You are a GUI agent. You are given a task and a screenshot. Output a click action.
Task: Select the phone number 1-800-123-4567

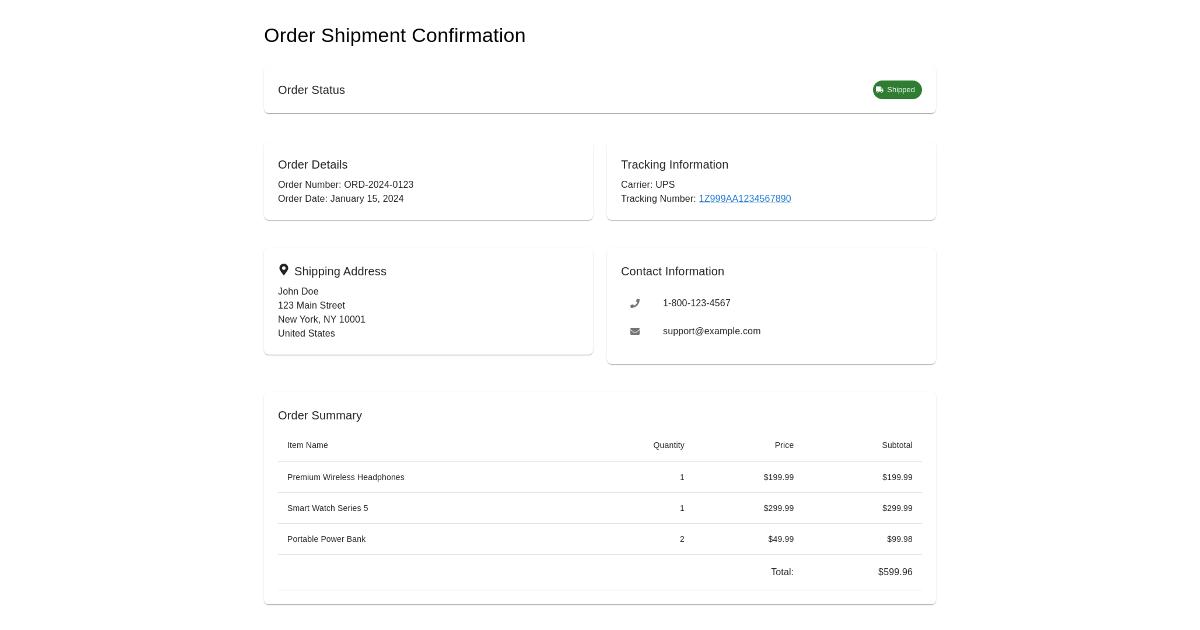[x=697, y=303]
